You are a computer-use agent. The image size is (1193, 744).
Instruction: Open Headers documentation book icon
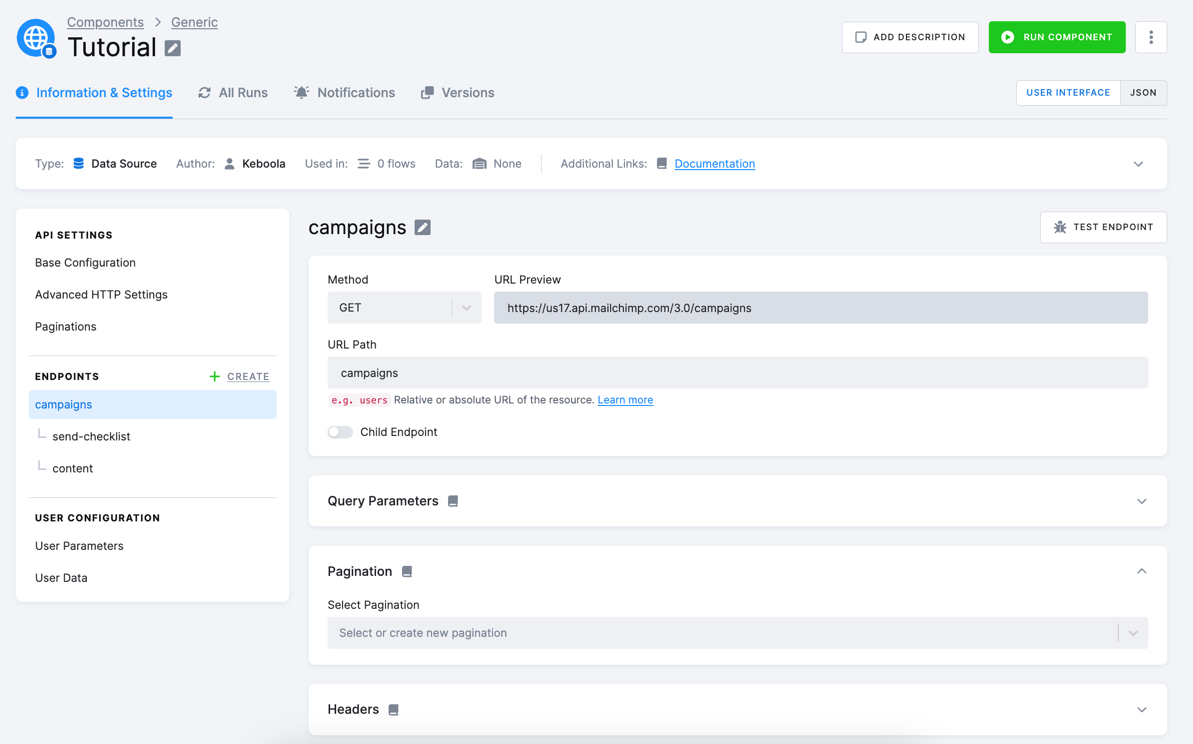click(x=393, y=710)
